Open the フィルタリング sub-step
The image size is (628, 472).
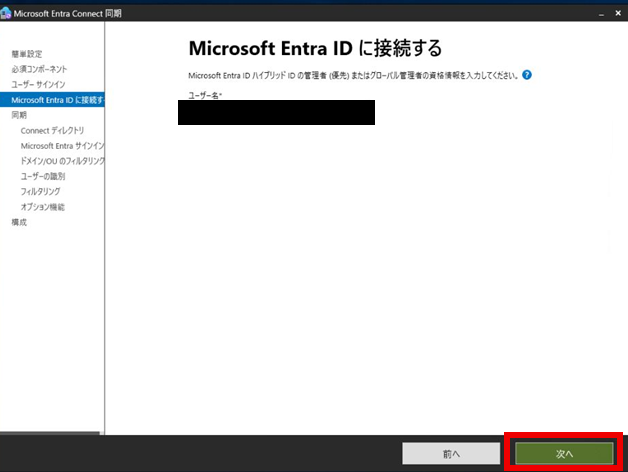(x=40, y=191)
